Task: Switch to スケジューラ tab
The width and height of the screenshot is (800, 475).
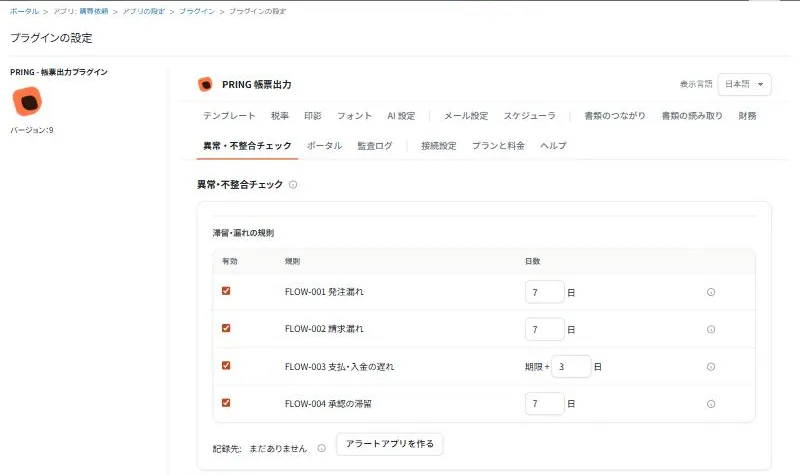Action: click(530, 116)
